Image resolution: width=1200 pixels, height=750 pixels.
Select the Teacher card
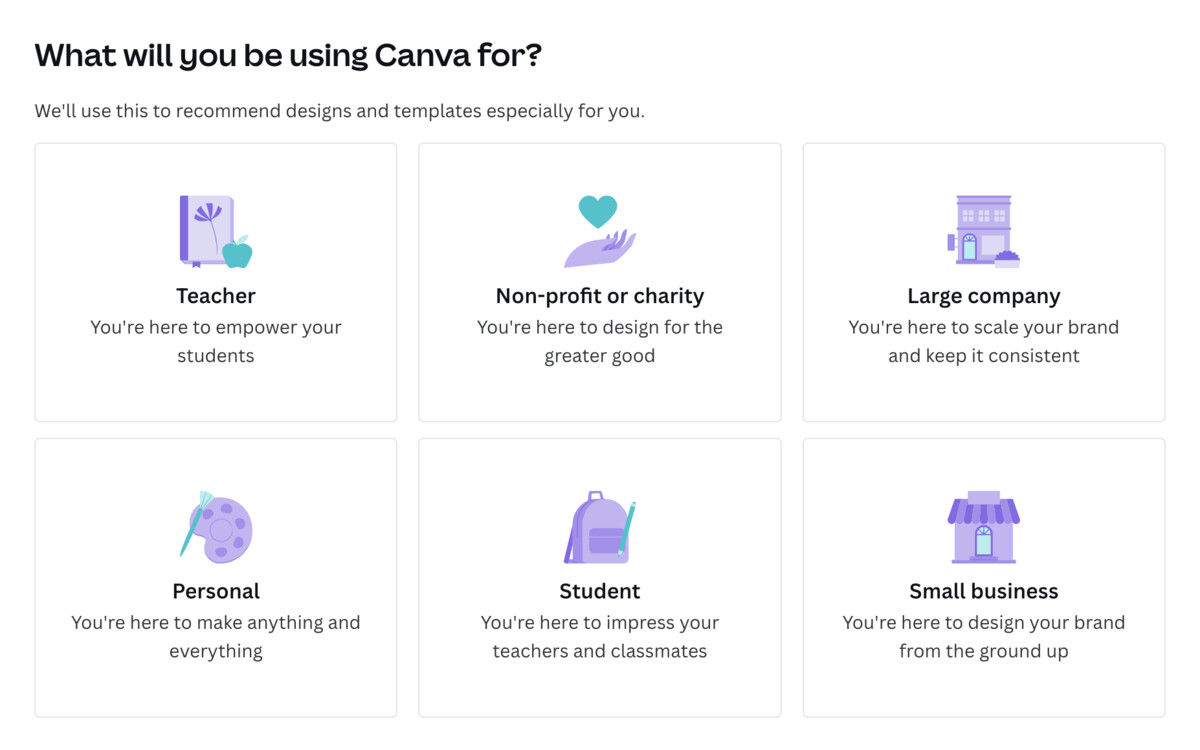215,281
